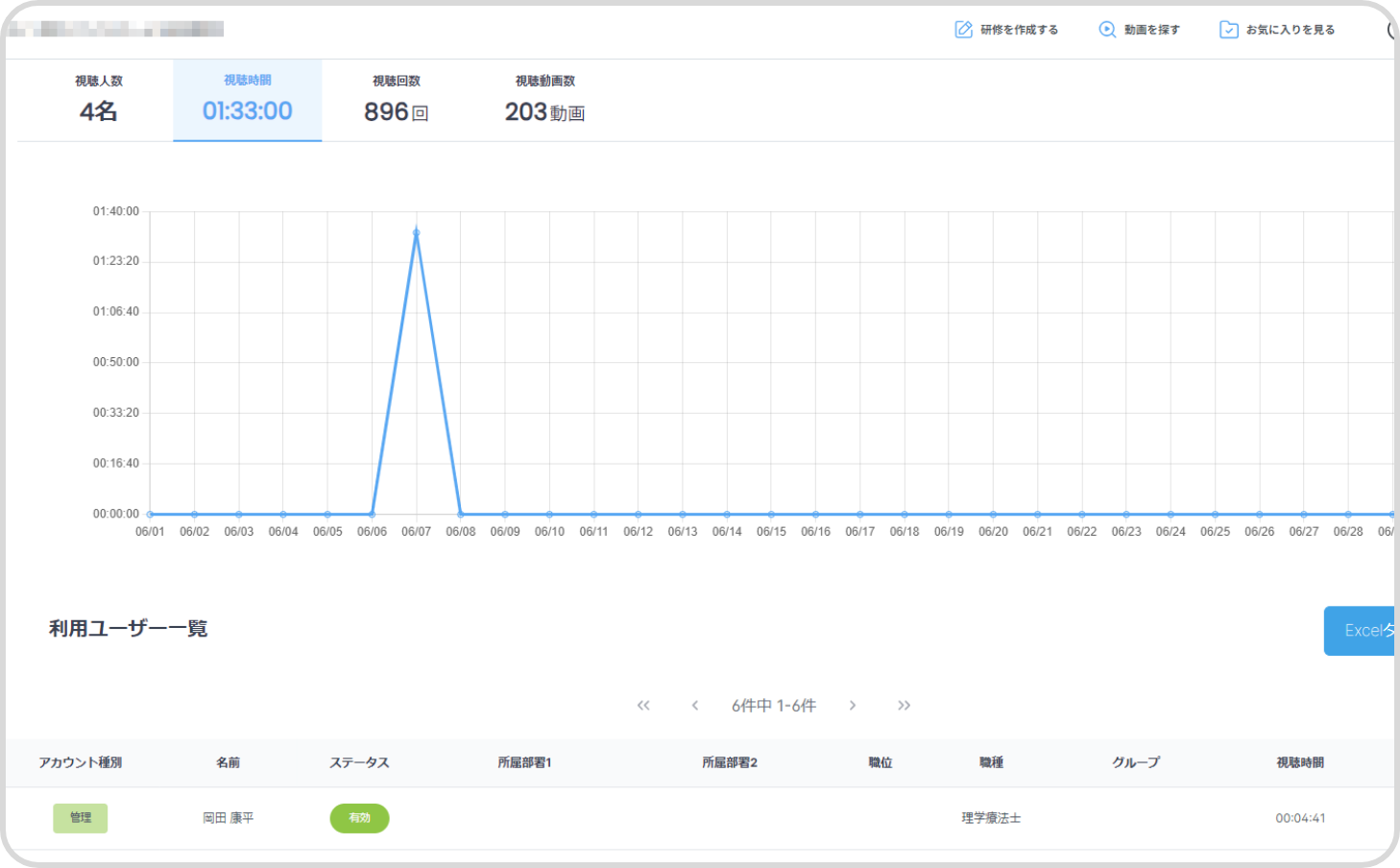Click the 06/15 x-axis date label
This screenshot has height=868, width=1400.
tap(771, 531)
